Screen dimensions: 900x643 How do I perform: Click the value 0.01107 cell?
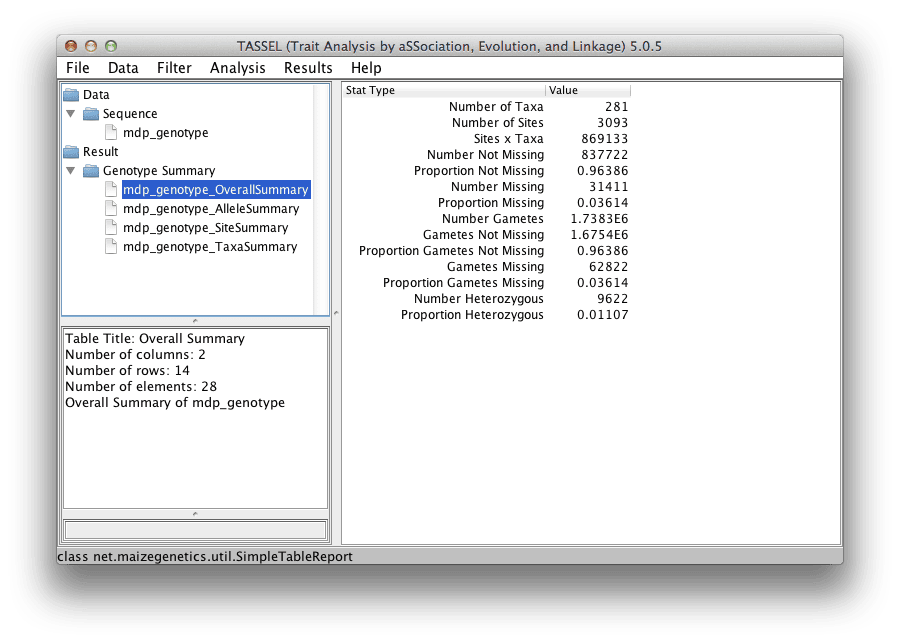pos(588,315)
